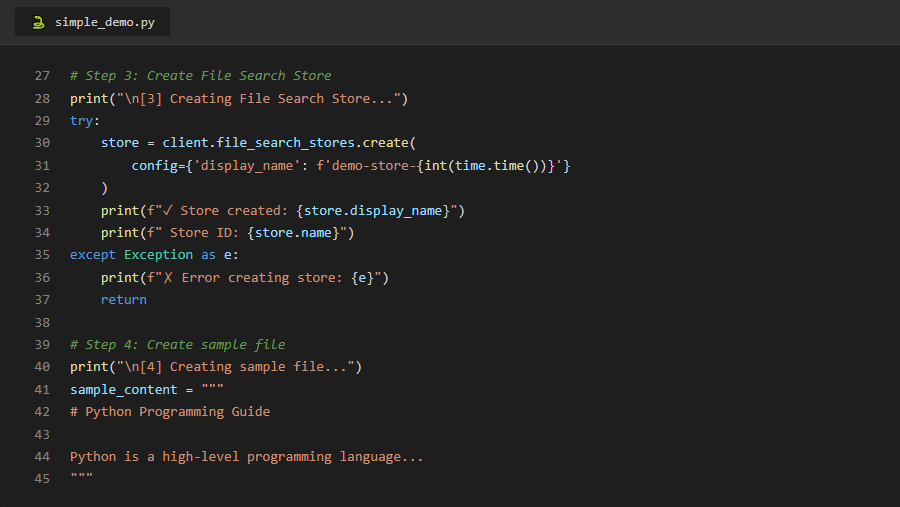This screenshot has height=507, width=900.
Task: Click the 'store' variable on line 30
Action: tap(120, 142)
